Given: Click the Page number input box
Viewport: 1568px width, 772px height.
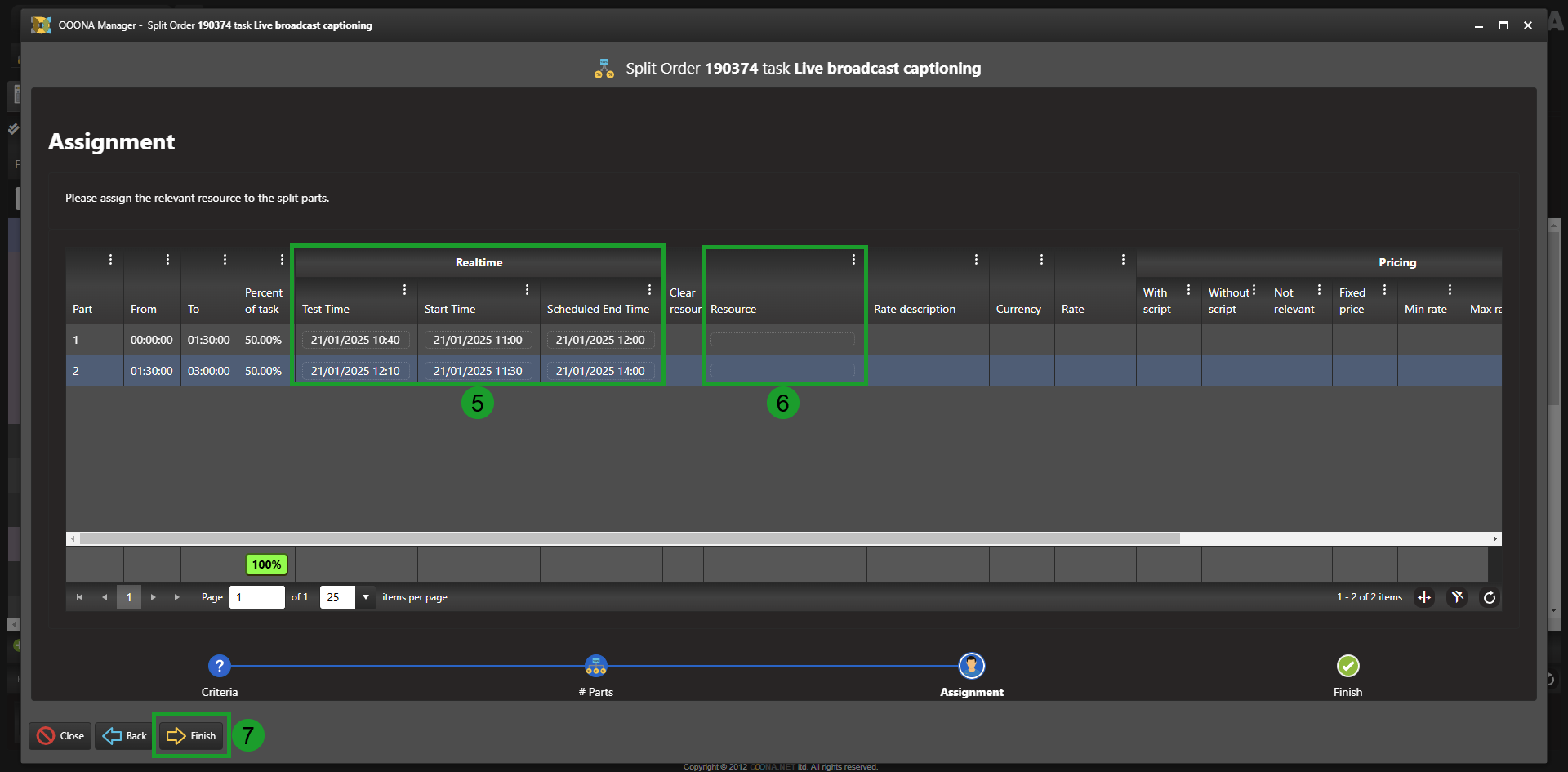Looking at the screenshot, I should coord(256,597).
